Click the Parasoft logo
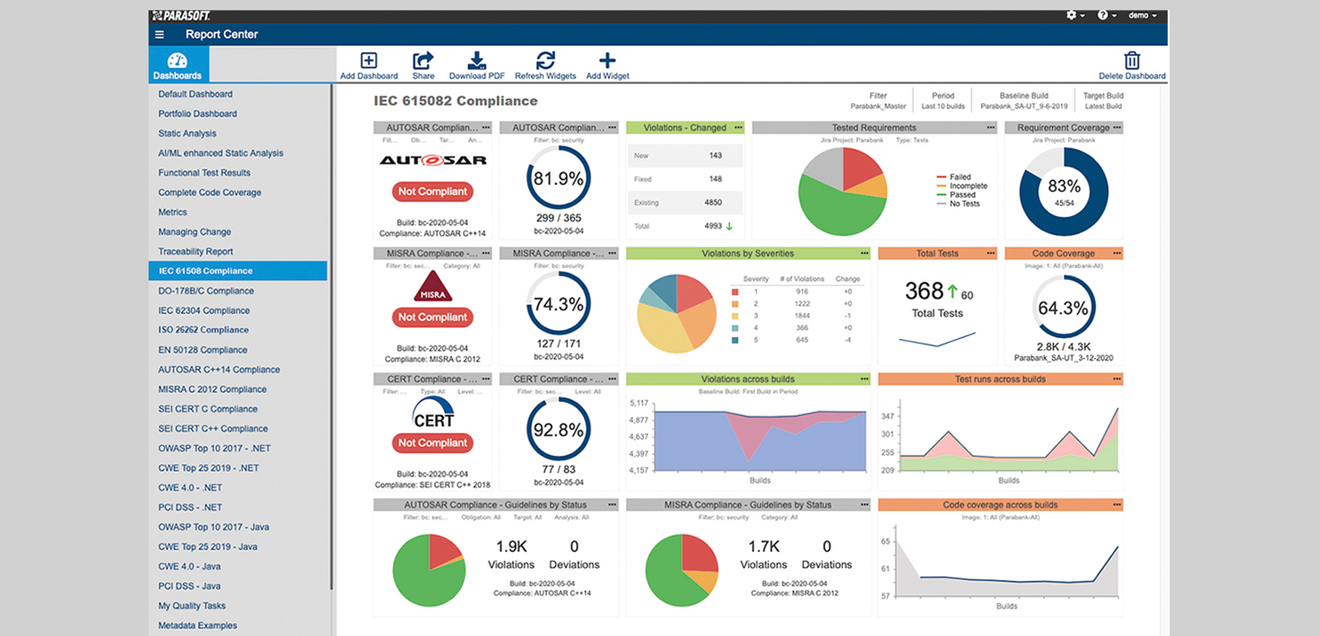Viewport: 1320px width, 636px height. [180, 16]
